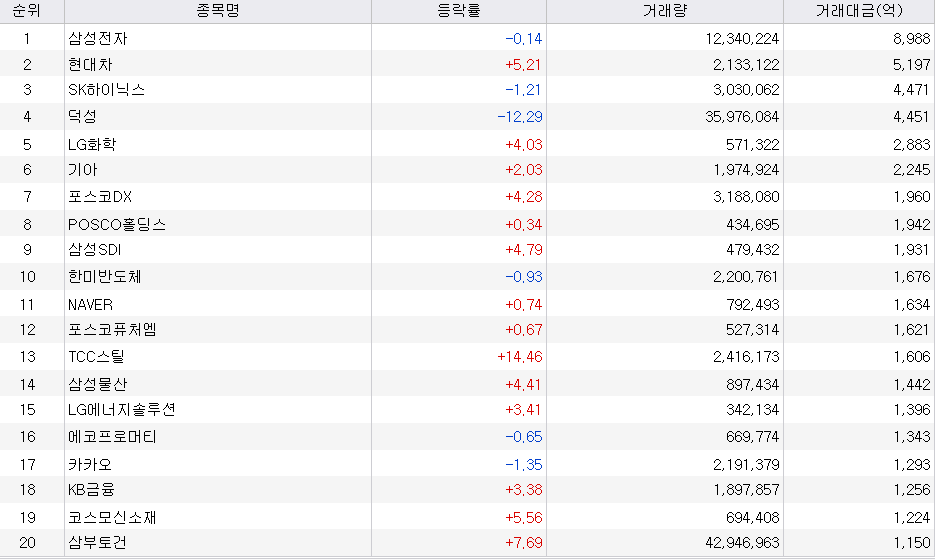Select the 포스코퓨처엠 stock name

coord(112,330)
